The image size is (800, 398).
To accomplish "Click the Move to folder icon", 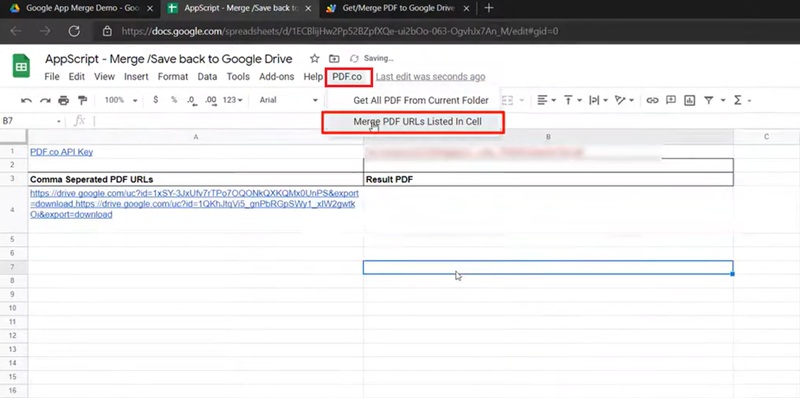I will click(334, 59).
